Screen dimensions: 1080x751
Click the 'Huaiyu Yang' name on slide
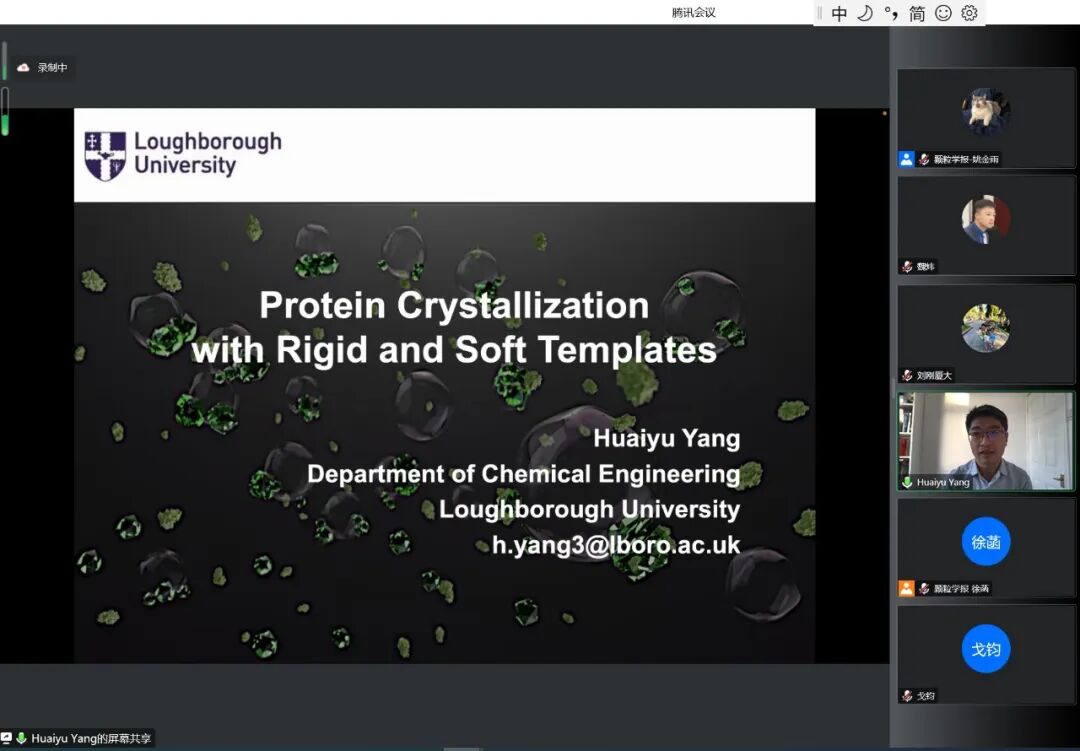click(667, 438)
